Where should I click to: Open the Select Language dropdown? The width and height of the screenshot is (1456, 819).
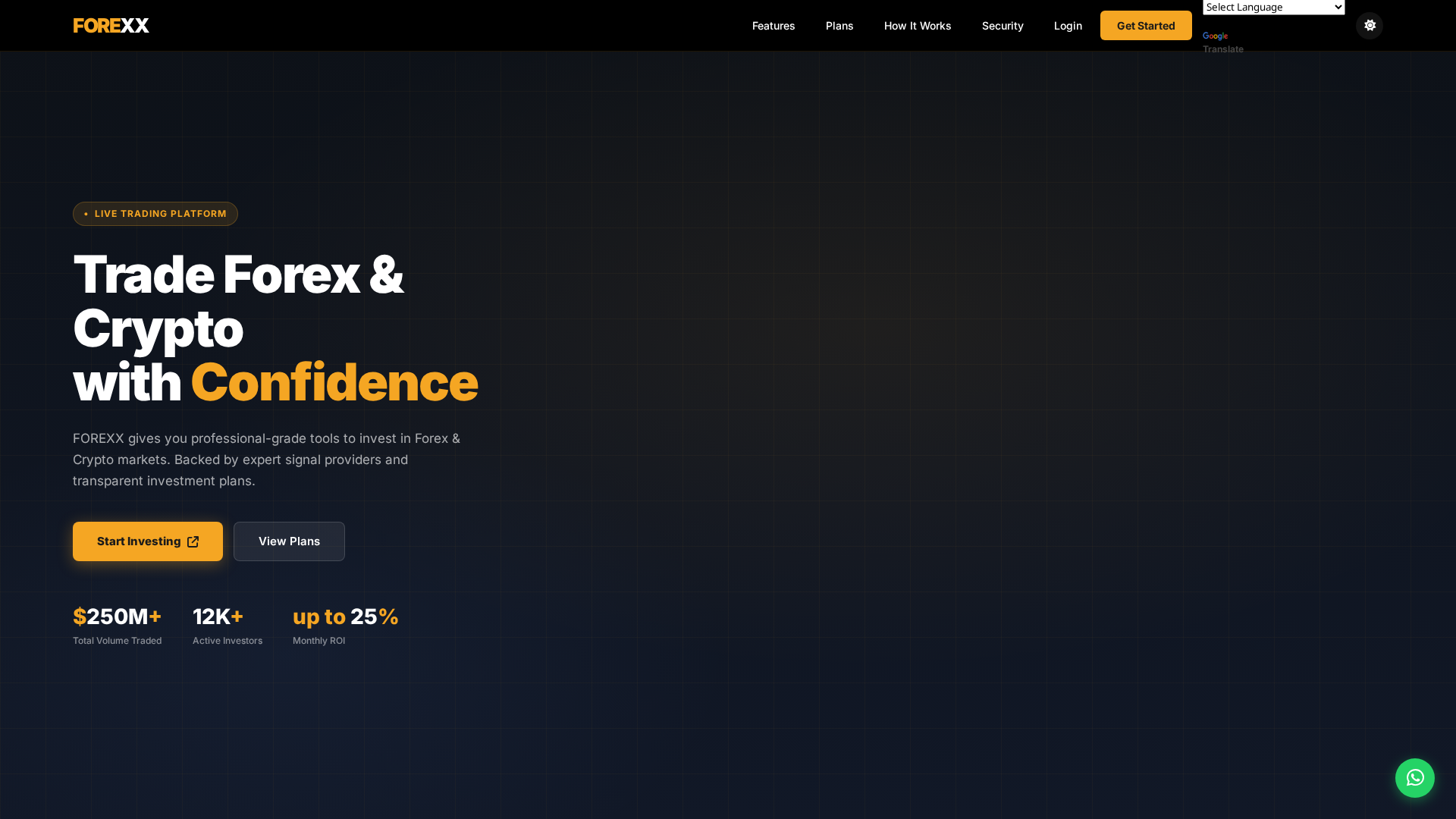(1273, 8)
